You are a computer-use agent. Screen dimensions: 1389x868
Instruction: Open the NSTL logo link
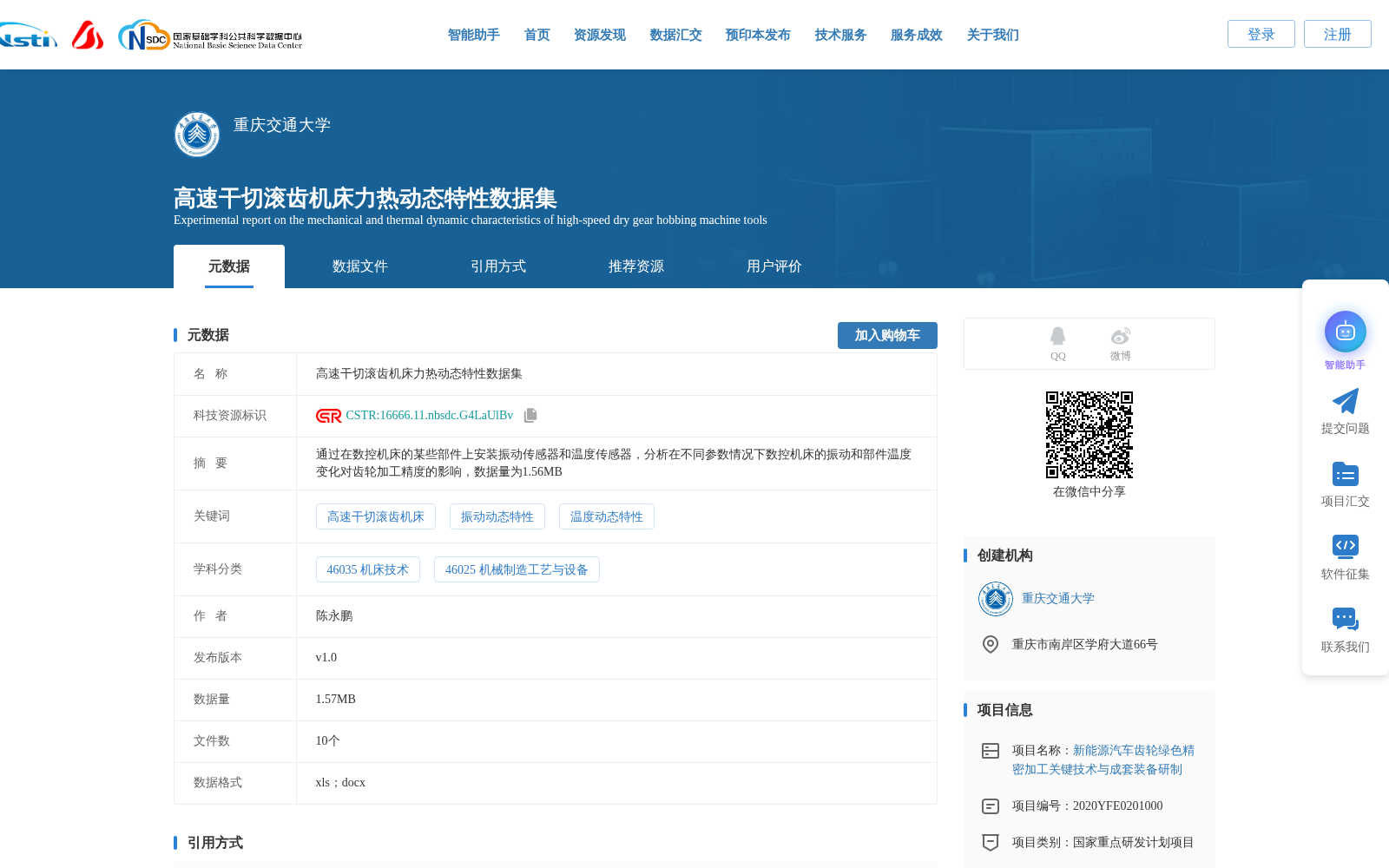coord(29,36)
